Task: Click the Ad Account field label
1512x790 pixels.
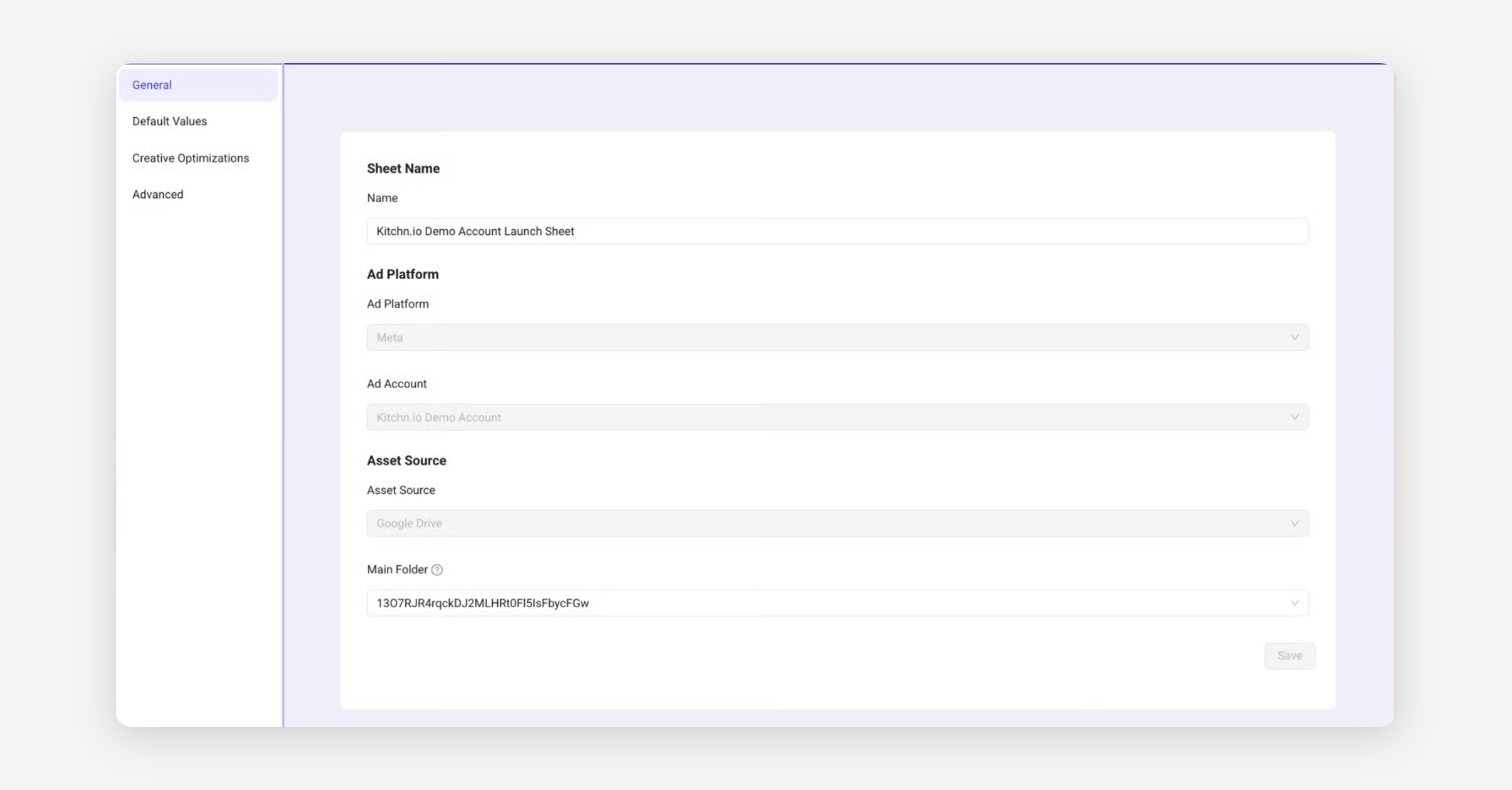Action: click(x=396, y=384)
